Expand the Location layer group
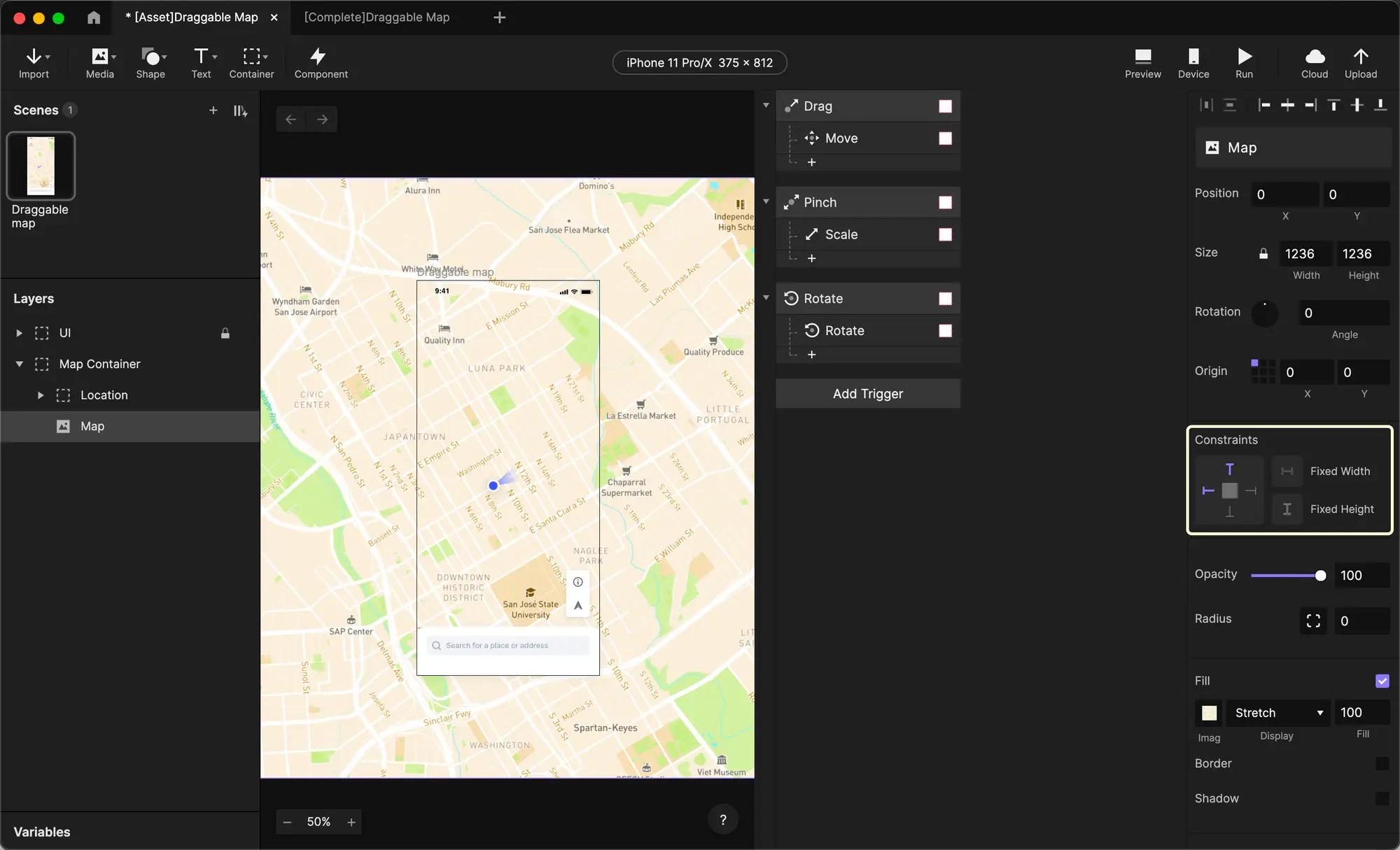The width and height of the screenshot is (1400, 850). (41, 395)
